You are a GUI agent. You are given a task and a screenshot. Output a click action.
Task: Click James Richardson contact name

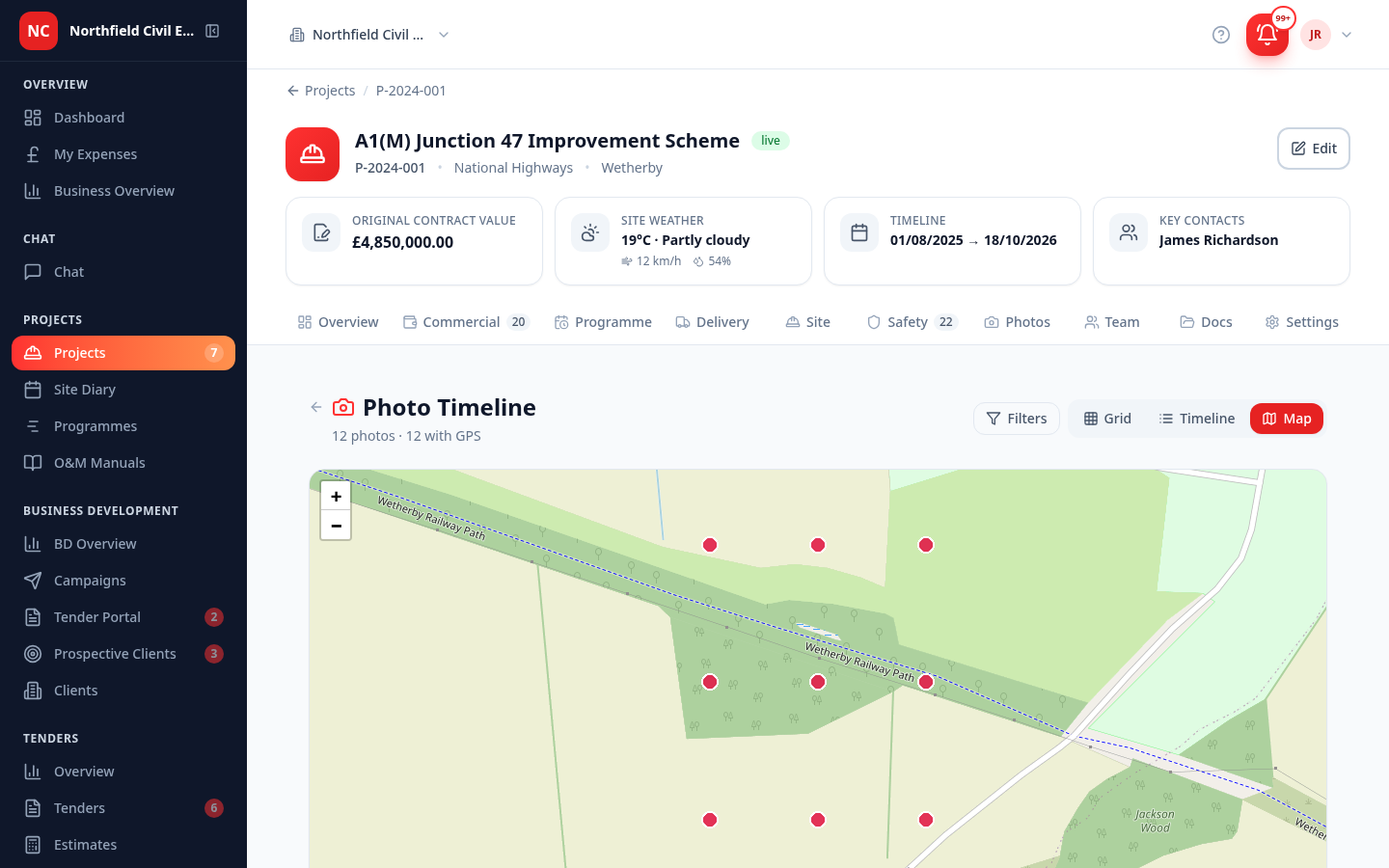1218,240
